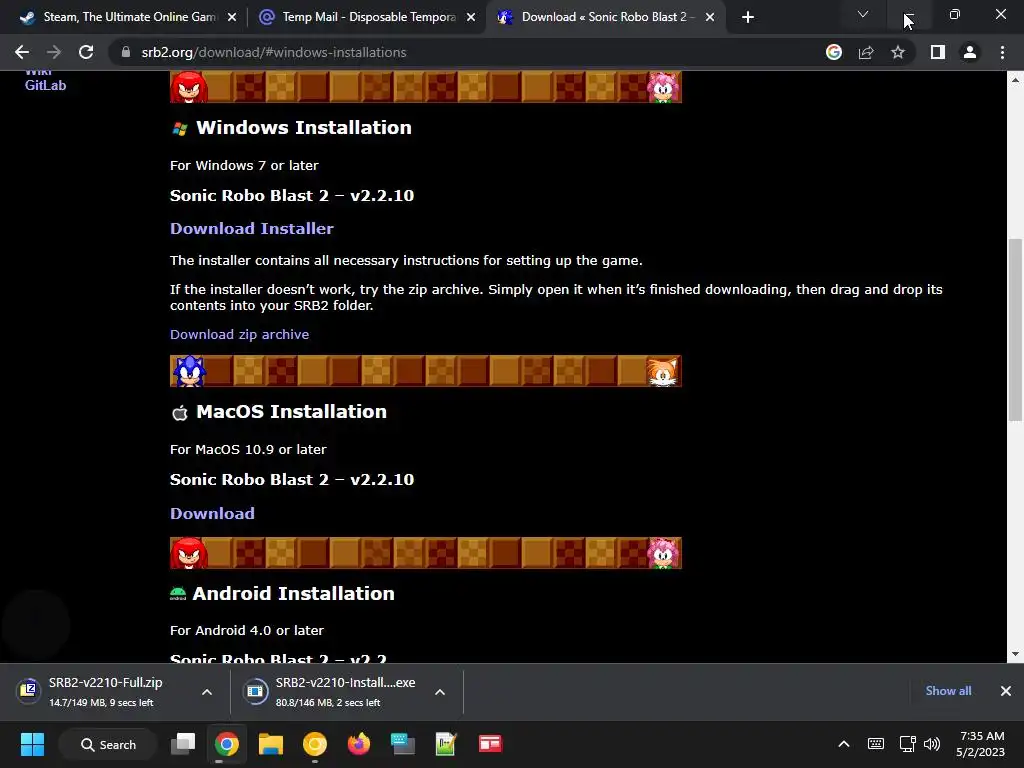Close the Sonic Robo Blast 2 tab

tap(710, 17)
